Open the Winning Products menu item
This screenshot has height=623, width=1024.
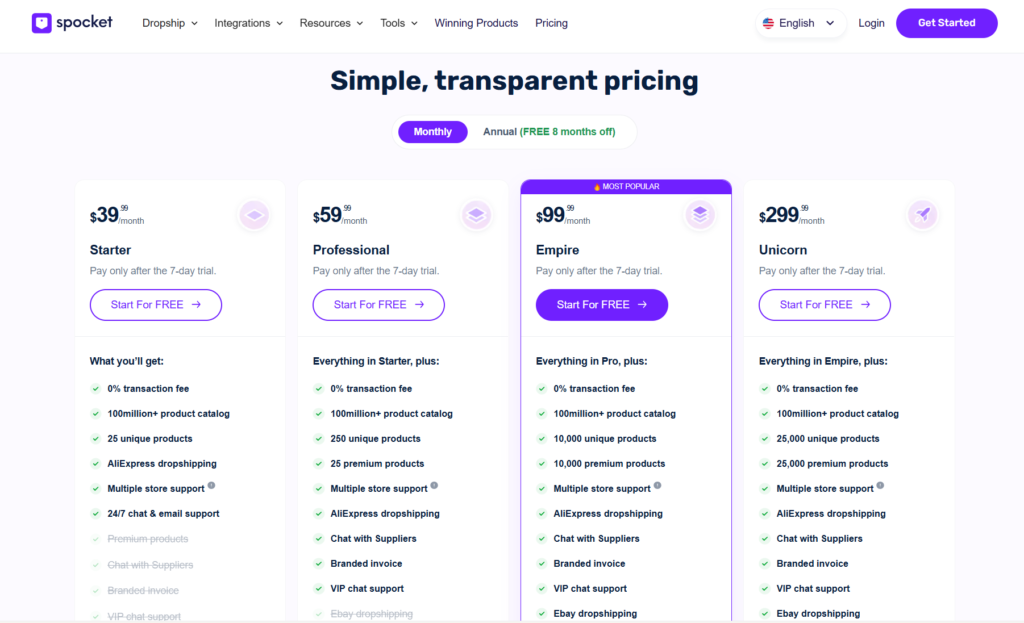click(x=476, y=22)
